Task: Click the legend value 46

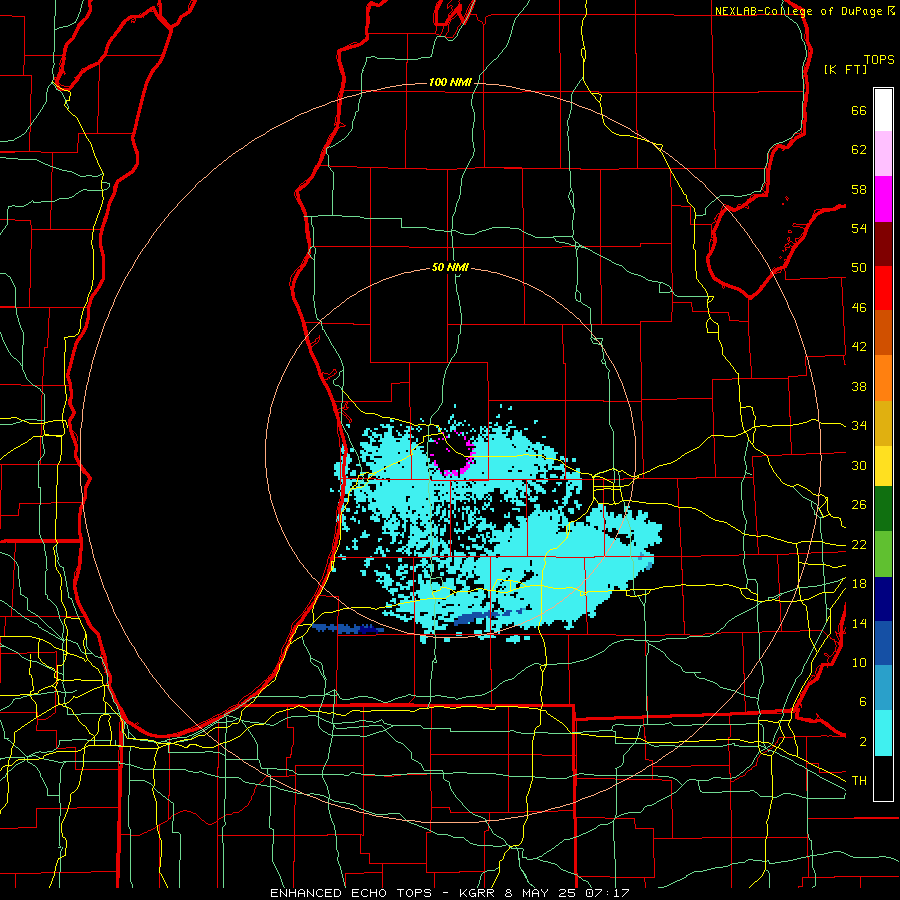Action: click(x=859, y=307)
